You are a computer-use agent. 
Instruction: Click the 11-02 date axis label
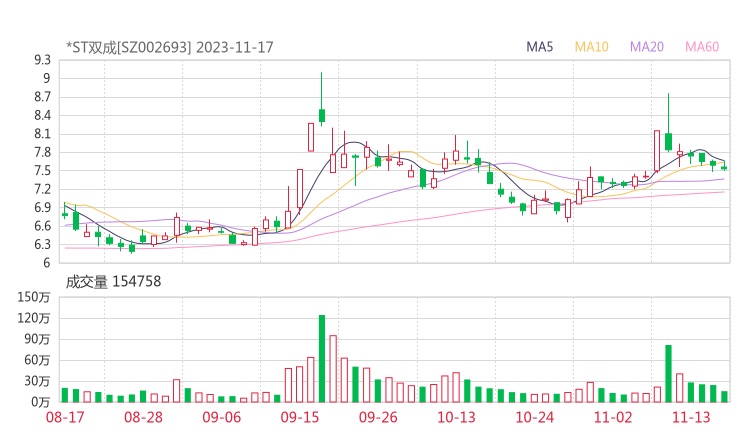[612, 417]
